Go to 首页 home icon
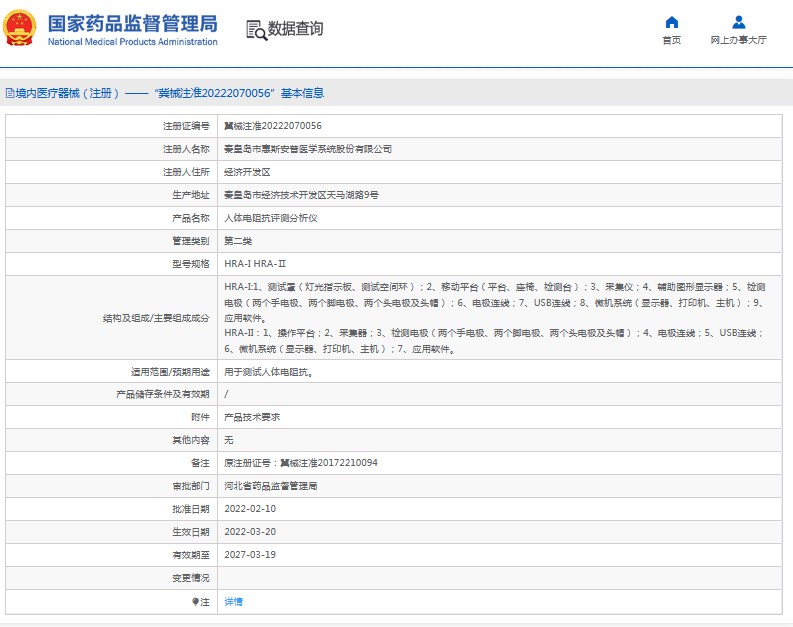Image resolution: width=793 pixels, height=627 pixels. tap(672, 22)
